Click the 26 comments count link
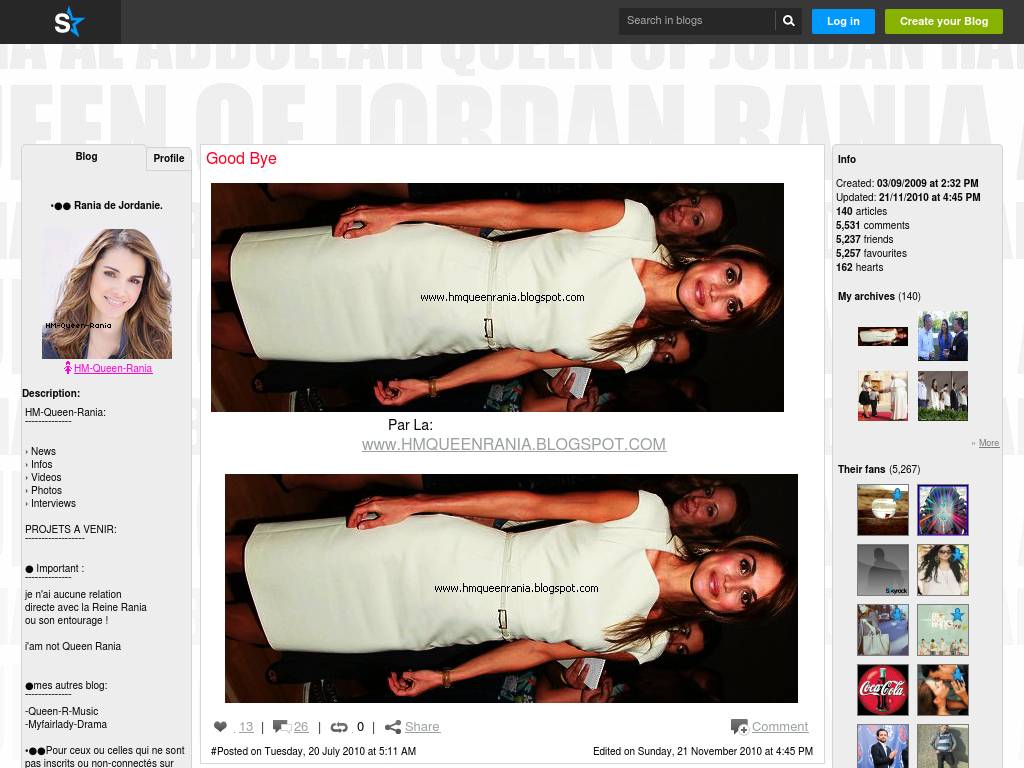 pyautogui.click(x=300, y=727)
